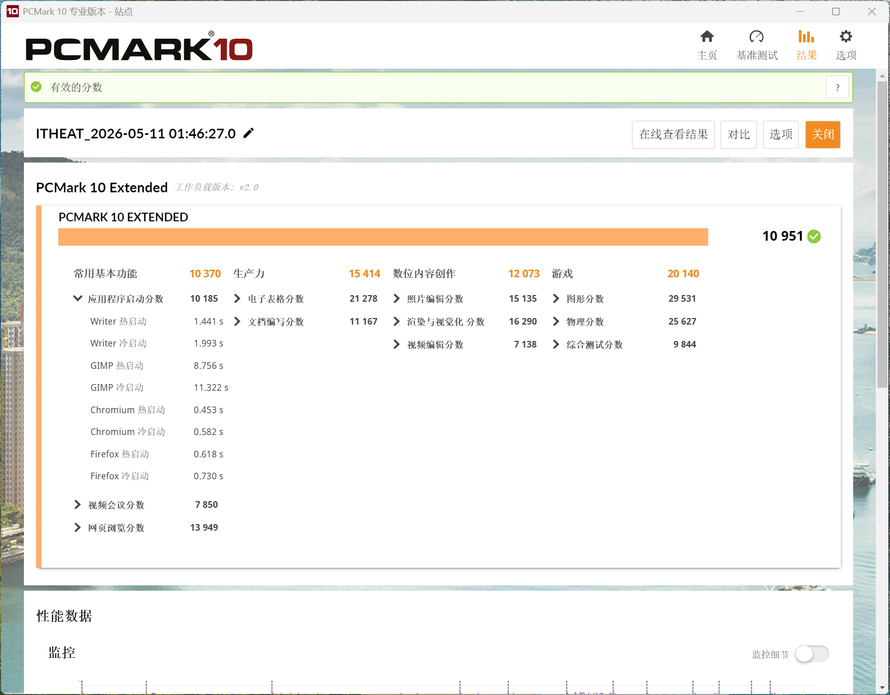Click the orange PCMARK 10 EXTENDED score bar
The image size is (890, 695).
click(x=383, y=237)
